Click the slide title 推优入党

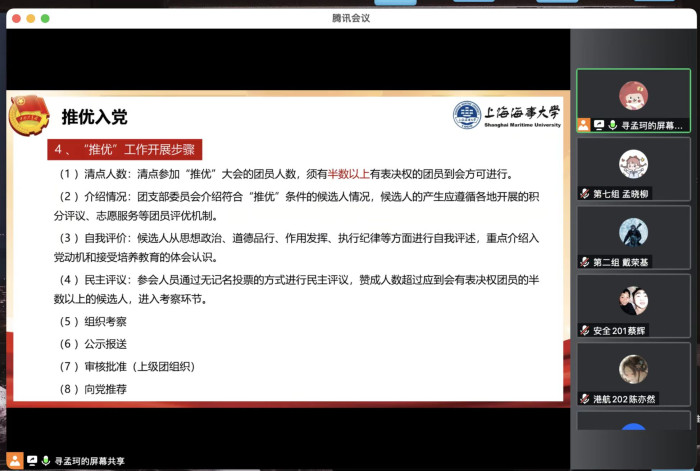(x=94, y=117)
